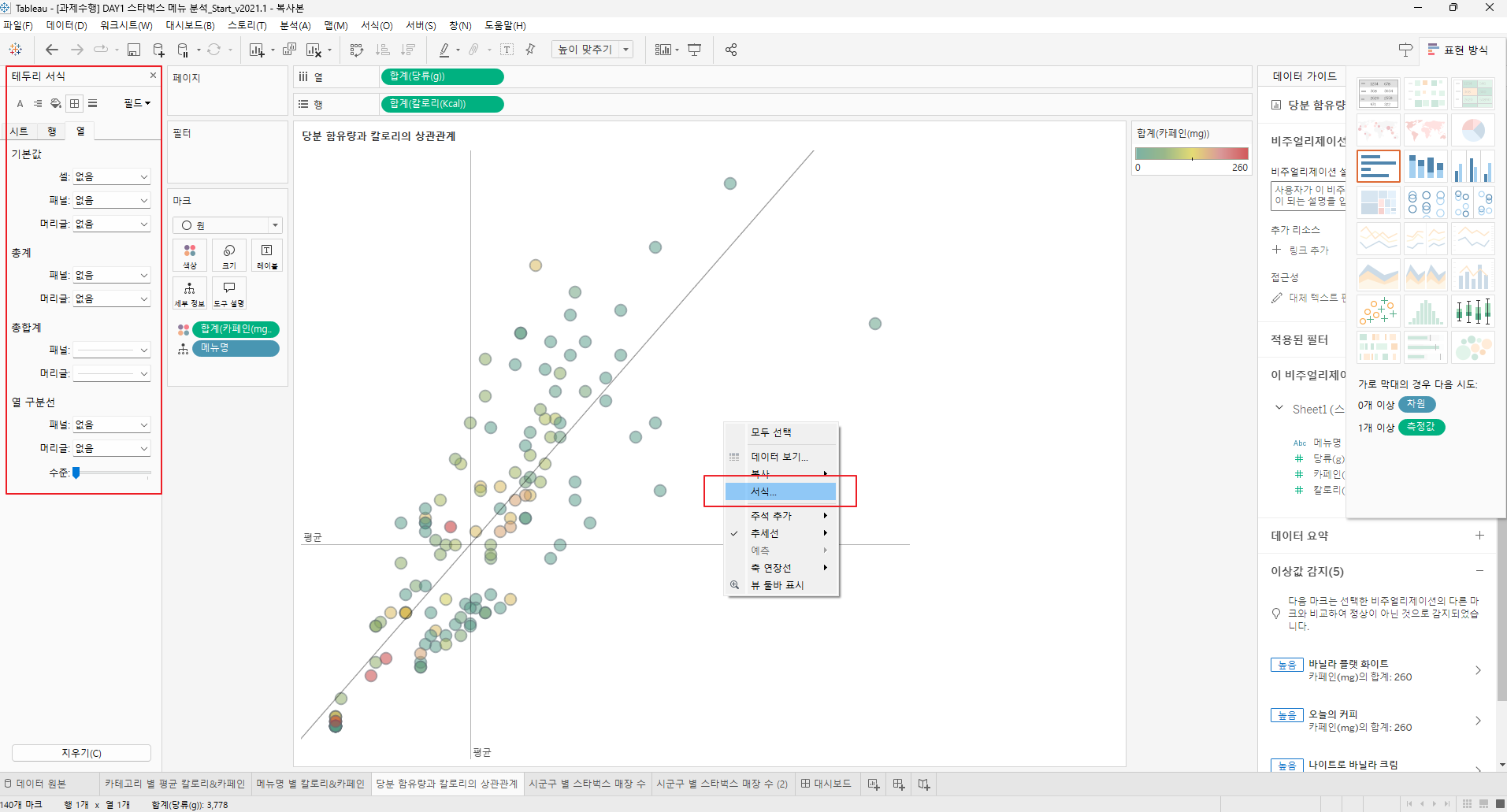Choose 모두 선택 in the context menu

pos(782,432)
